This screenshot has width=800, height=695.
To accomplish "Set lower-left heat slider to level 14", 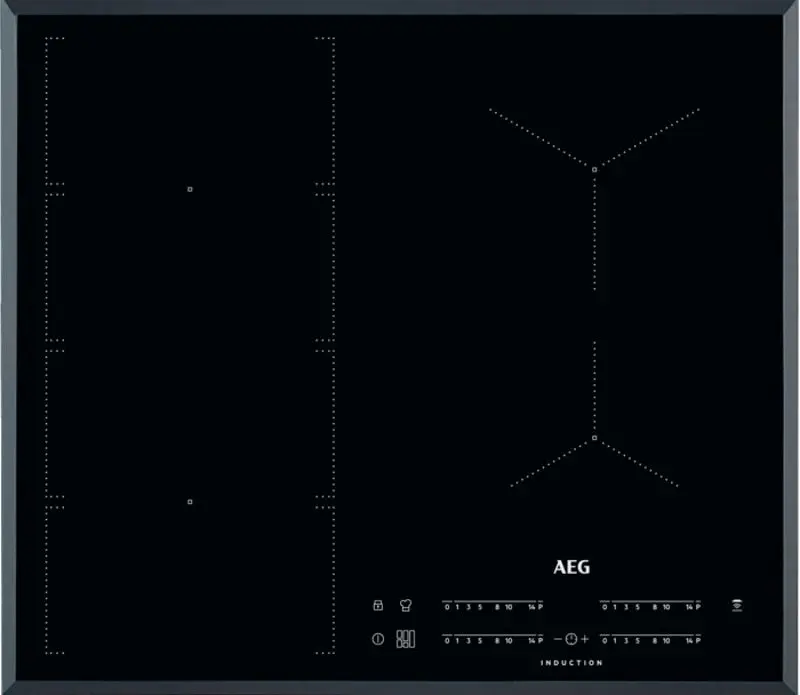I will [x=529, y=640].
